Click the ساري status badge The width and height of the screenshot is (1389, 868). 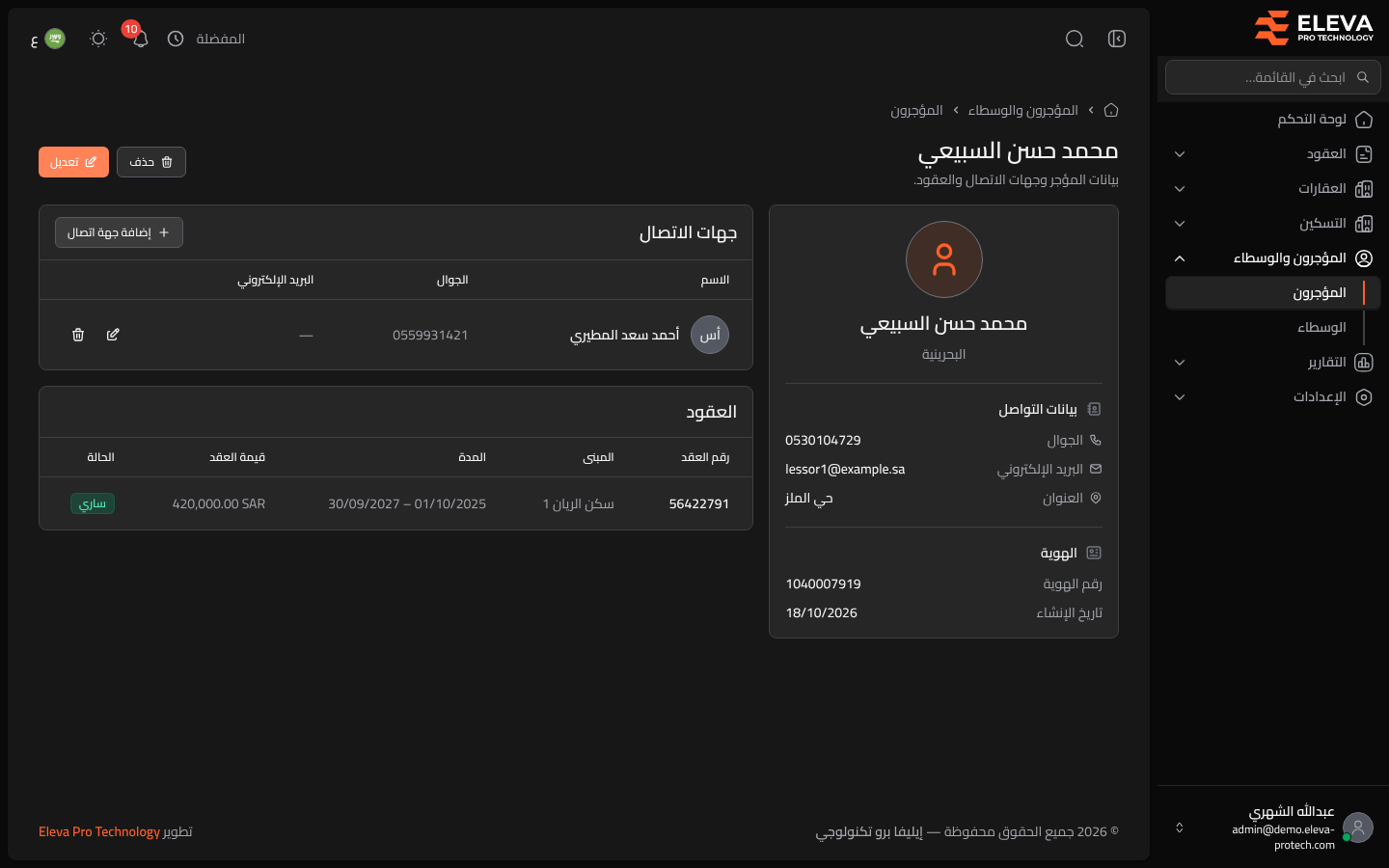tap(93, 503)
